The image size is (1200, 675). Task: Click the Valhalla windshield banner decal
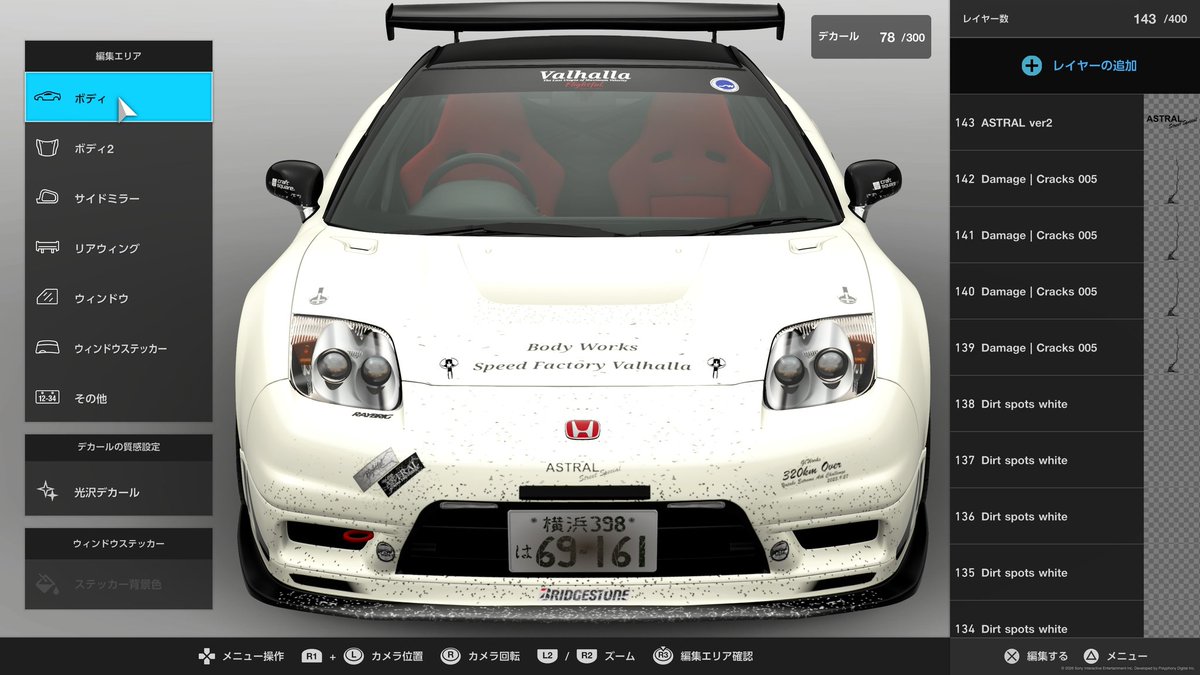[x=585, y=78]
